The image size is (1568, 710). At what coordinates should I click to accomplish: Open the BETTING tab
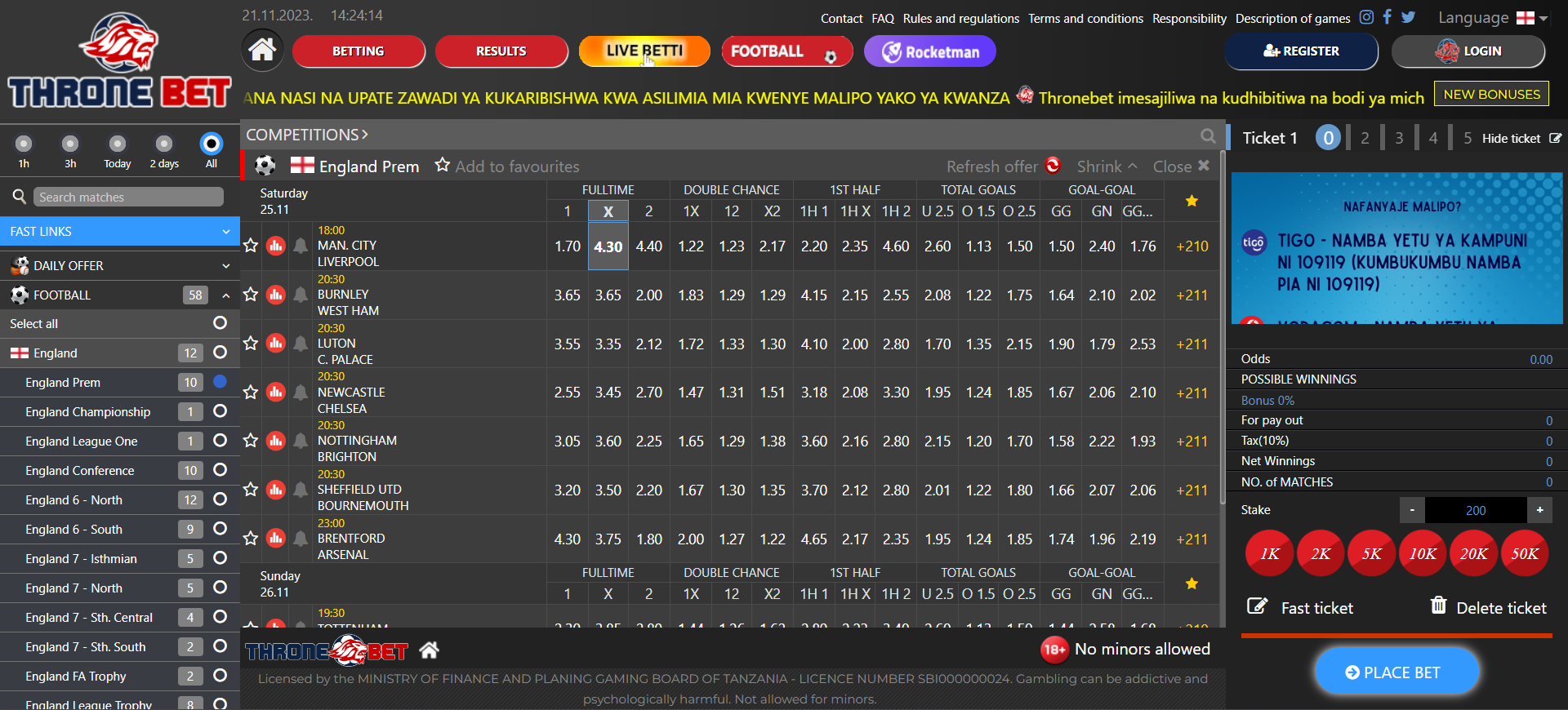coord(359,51)
